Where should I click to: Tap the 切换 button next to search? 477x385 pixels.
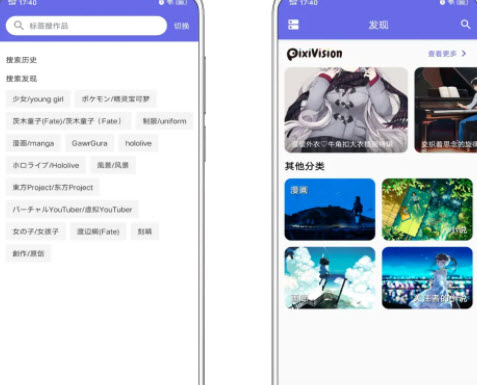coord(182,26)
